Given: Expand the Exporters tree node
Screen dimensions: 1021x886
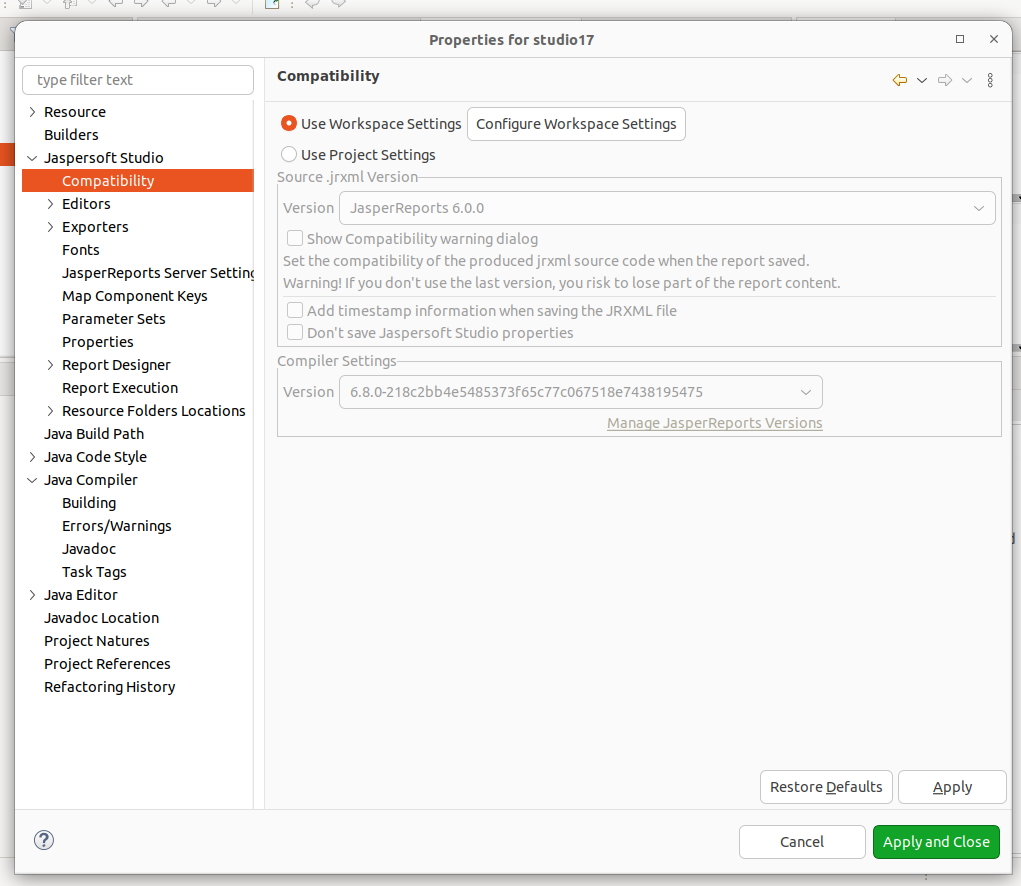Looking at the screenshot, I should click(x=50, y=227).
